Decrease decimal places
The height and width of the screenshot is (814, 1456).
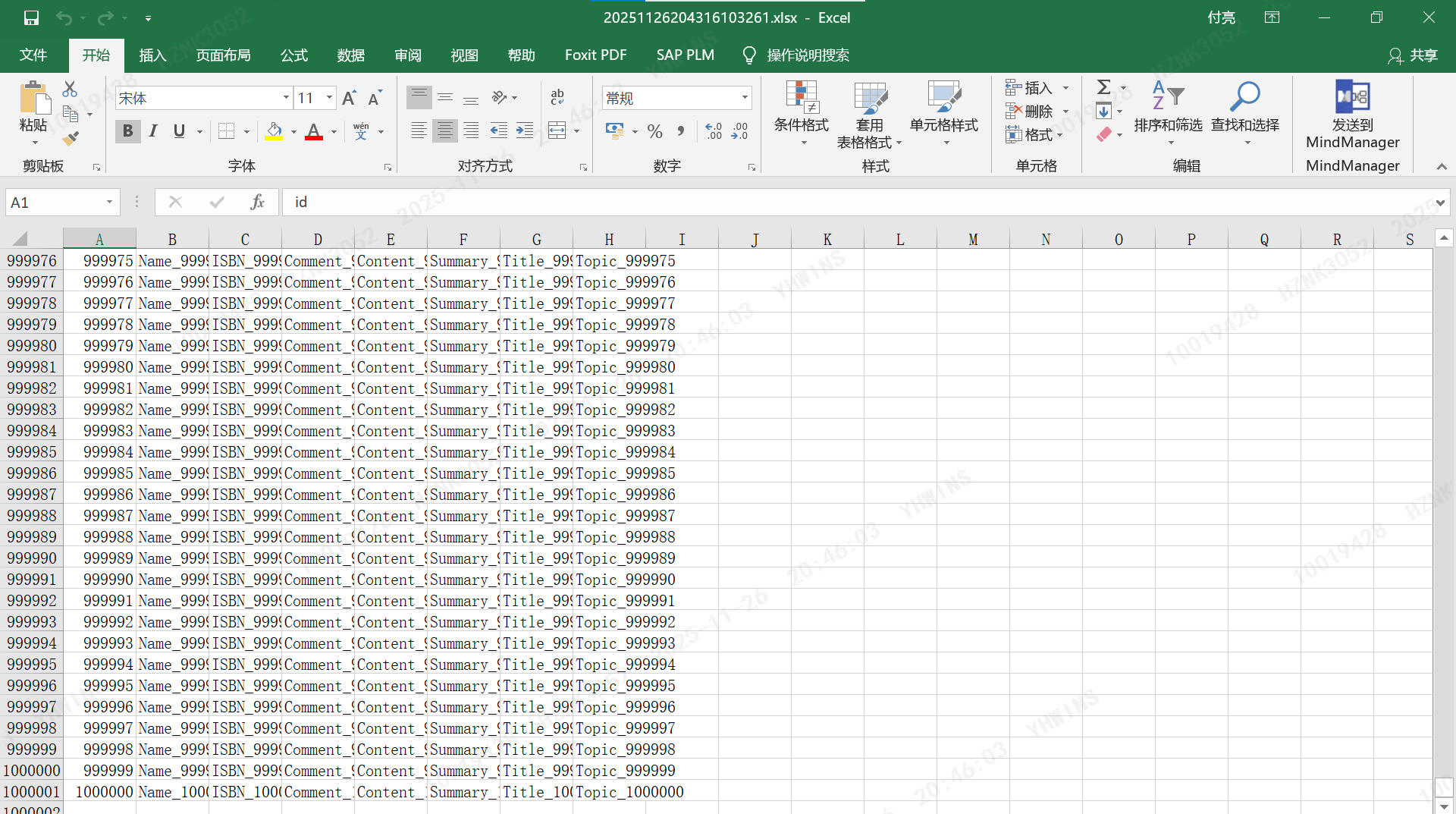tap(739, 131)
